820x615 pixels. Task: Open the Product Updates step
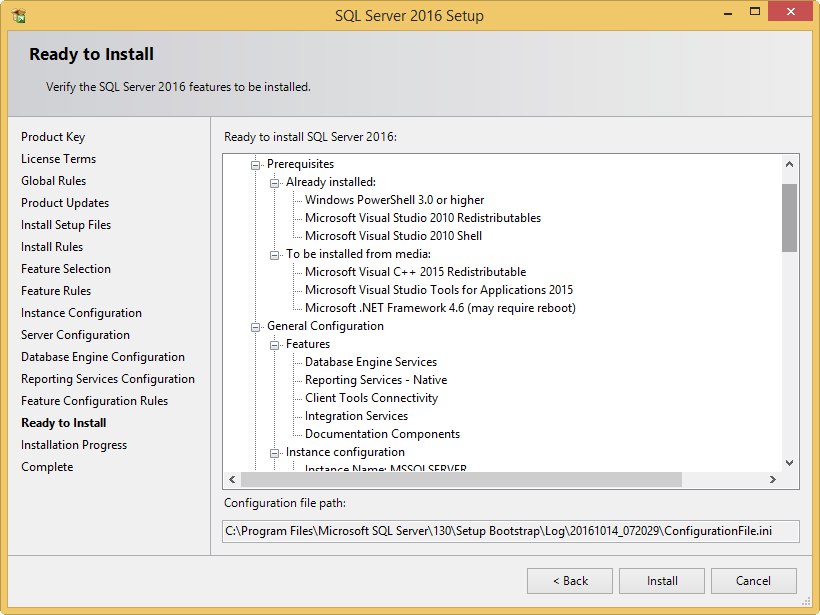tap(65, 203)
